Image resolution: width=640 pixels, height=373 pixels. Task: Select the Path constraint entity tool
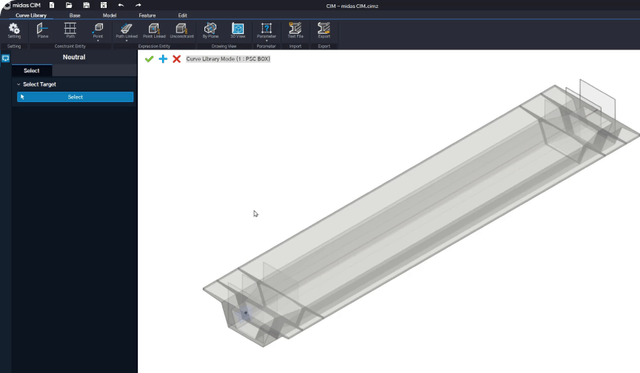tap(70, 31)
